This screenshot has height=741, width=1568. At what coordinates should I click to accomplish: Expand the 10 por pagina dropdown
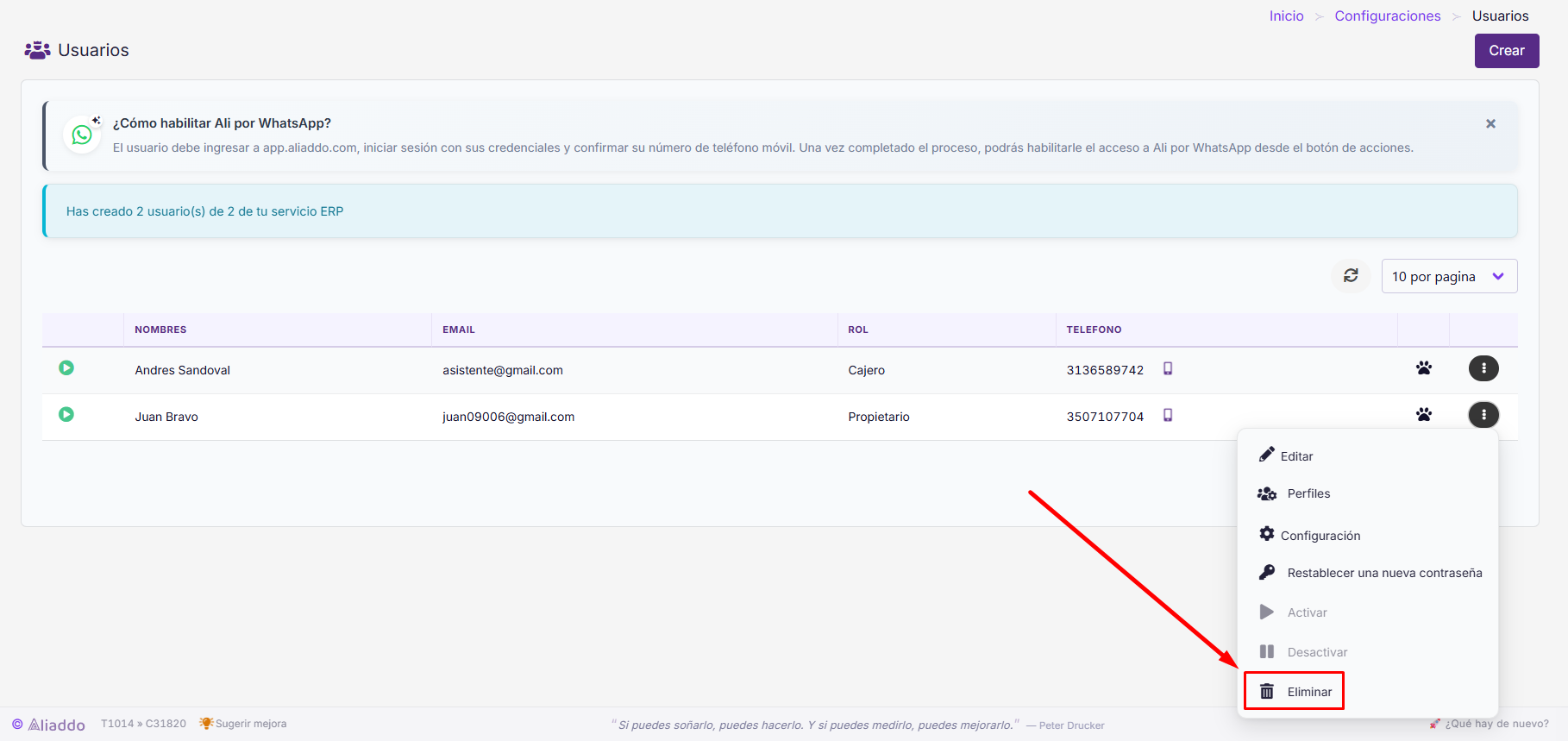coord(1449,276)
